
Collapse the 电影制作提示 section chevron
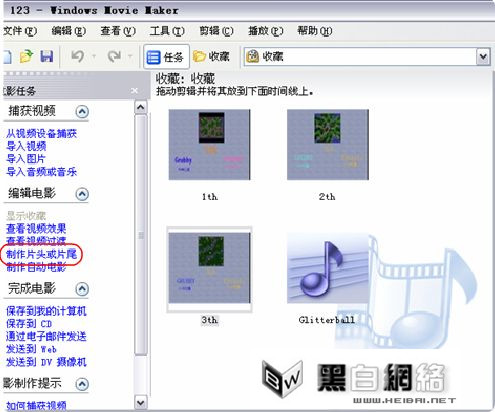pos(82,384)
